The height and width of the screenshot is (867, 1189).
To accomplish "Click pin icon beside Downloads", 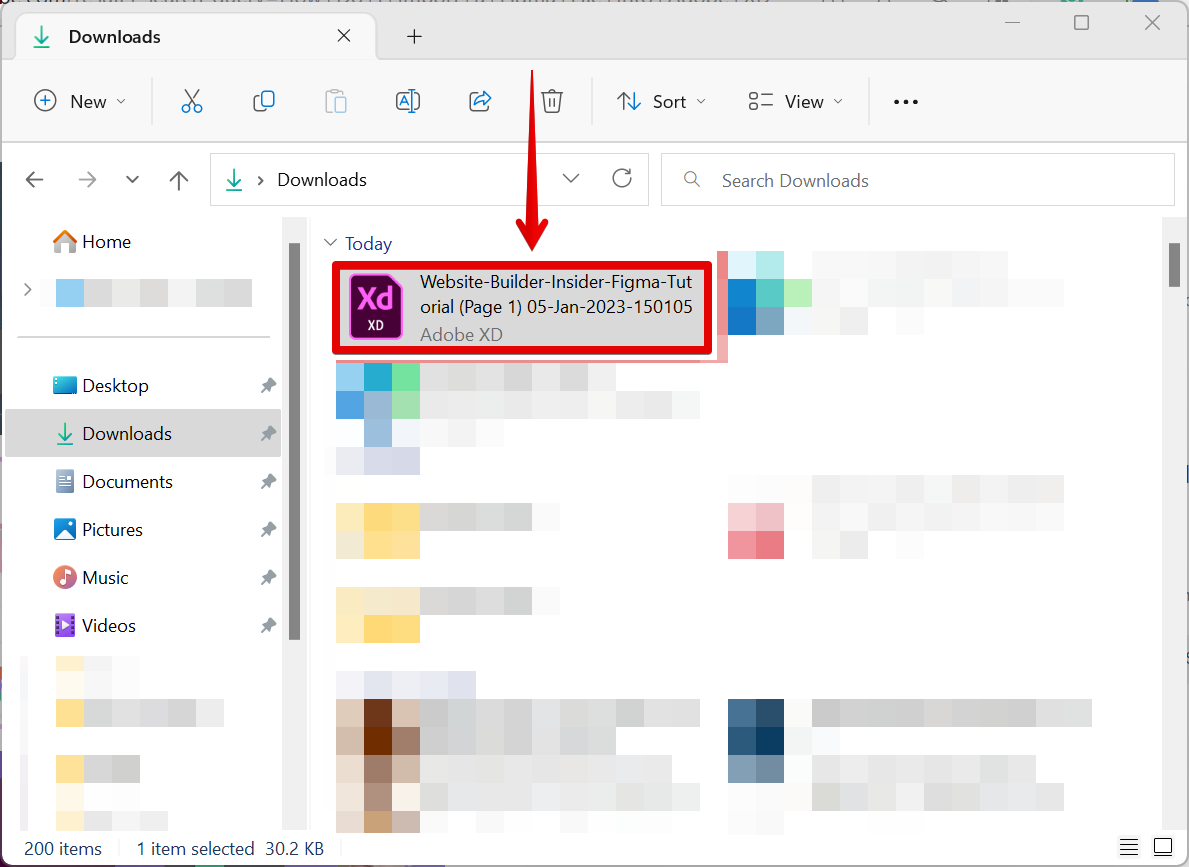I will (x=268, y=433).
